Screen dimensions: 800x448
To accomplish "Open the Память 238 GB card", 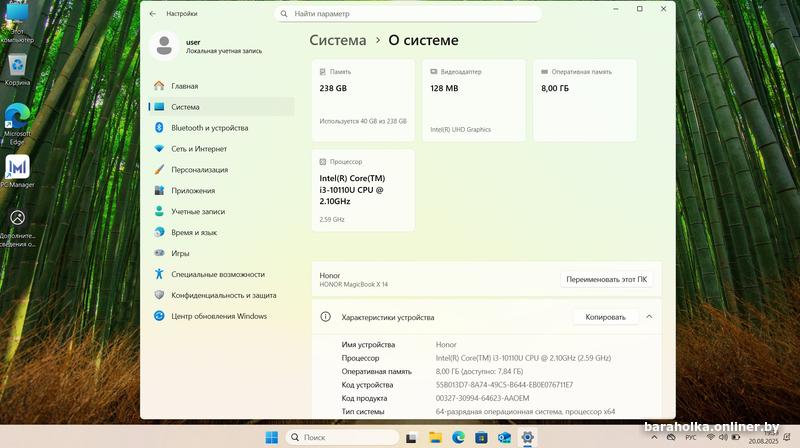I will click(x=363, y=101).
